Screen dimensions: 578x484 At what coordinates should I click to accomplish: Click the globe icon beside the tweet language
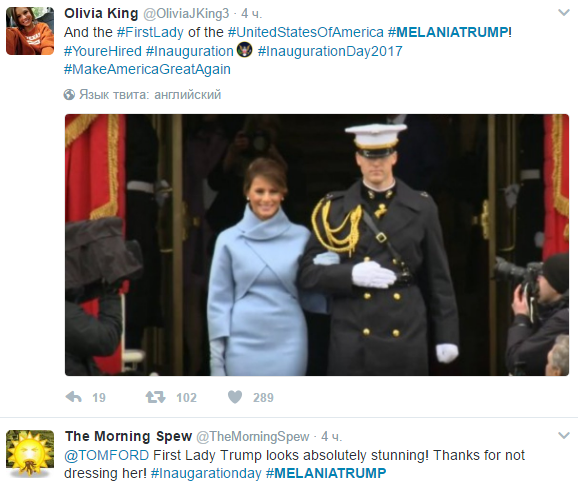[69, 95]
